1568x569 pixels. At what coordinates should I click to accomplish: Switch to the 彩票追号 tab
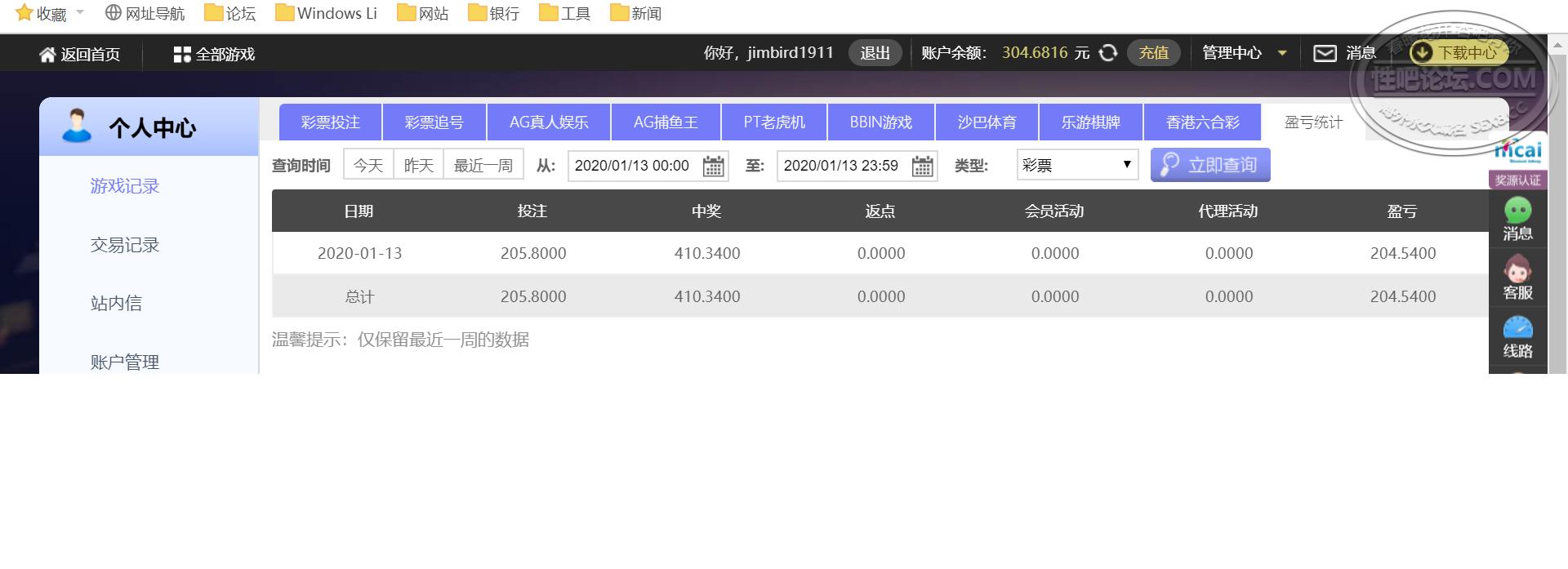[434, 122]
